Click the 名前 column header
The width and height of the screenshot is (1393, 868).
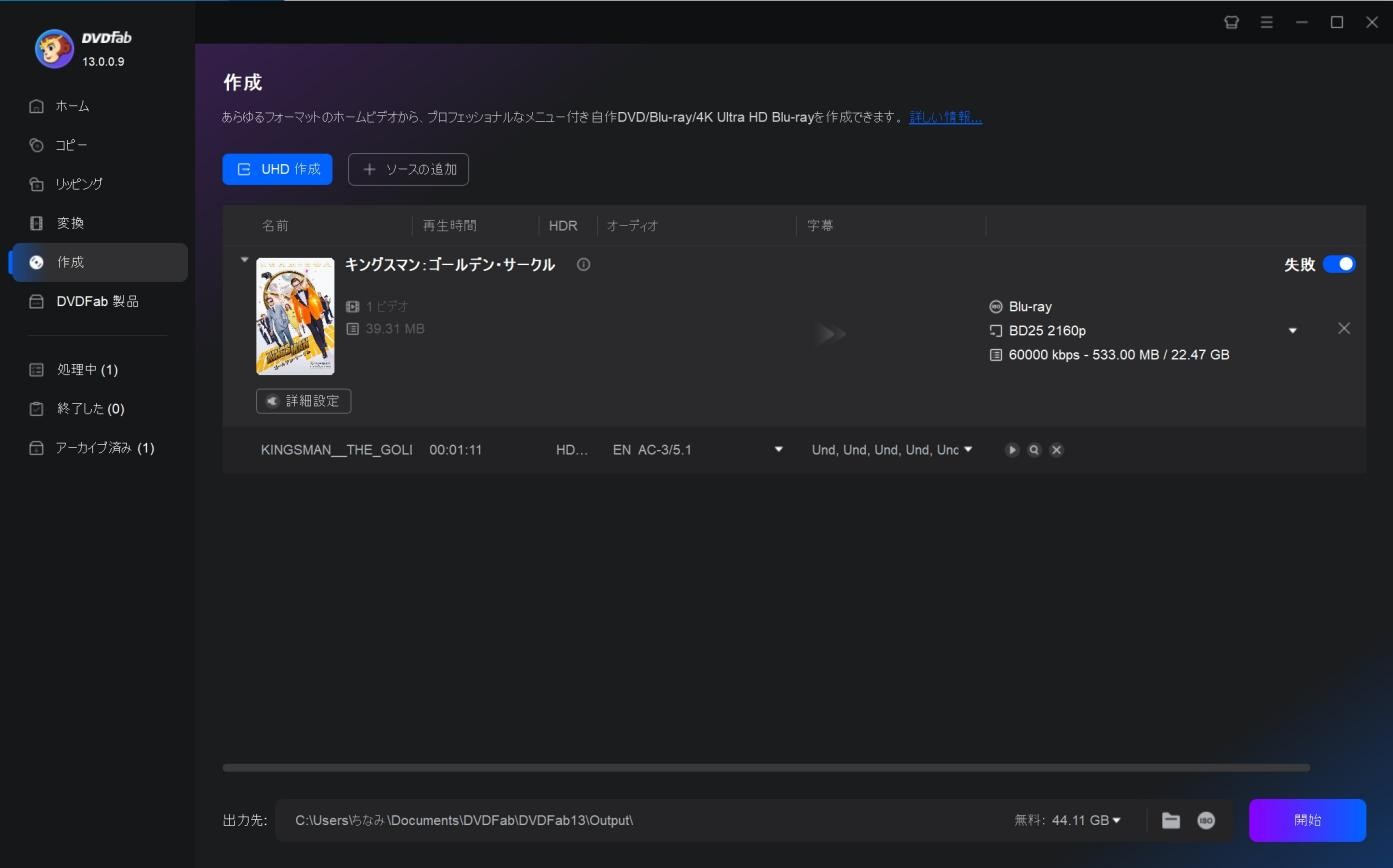[275, 226]
